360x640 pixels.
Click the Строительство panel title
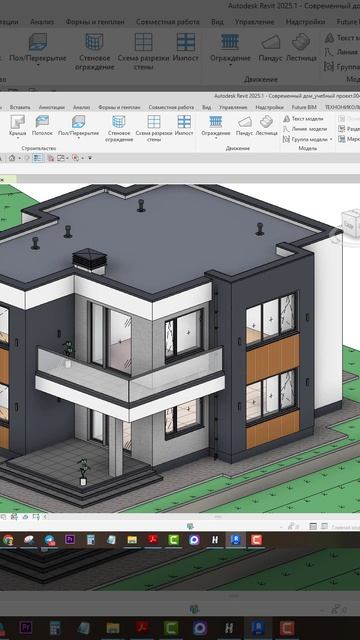pos(39,149)
